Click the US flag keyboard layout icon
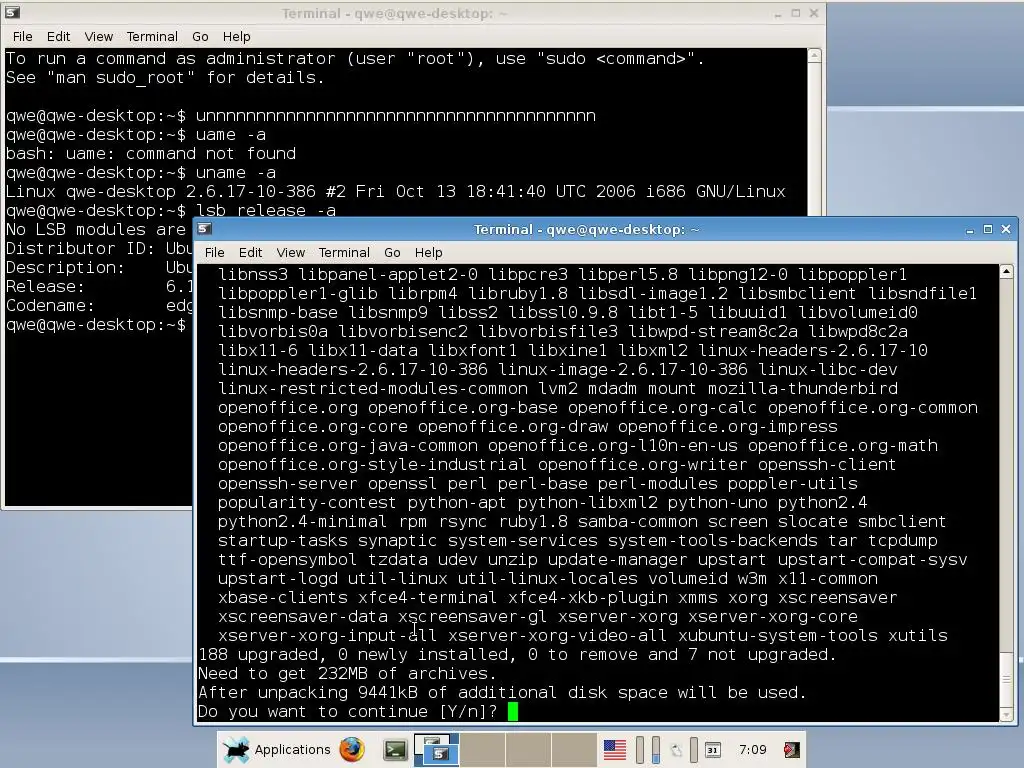This screenshot has width=1024, height=768. (x=615, y=750)
